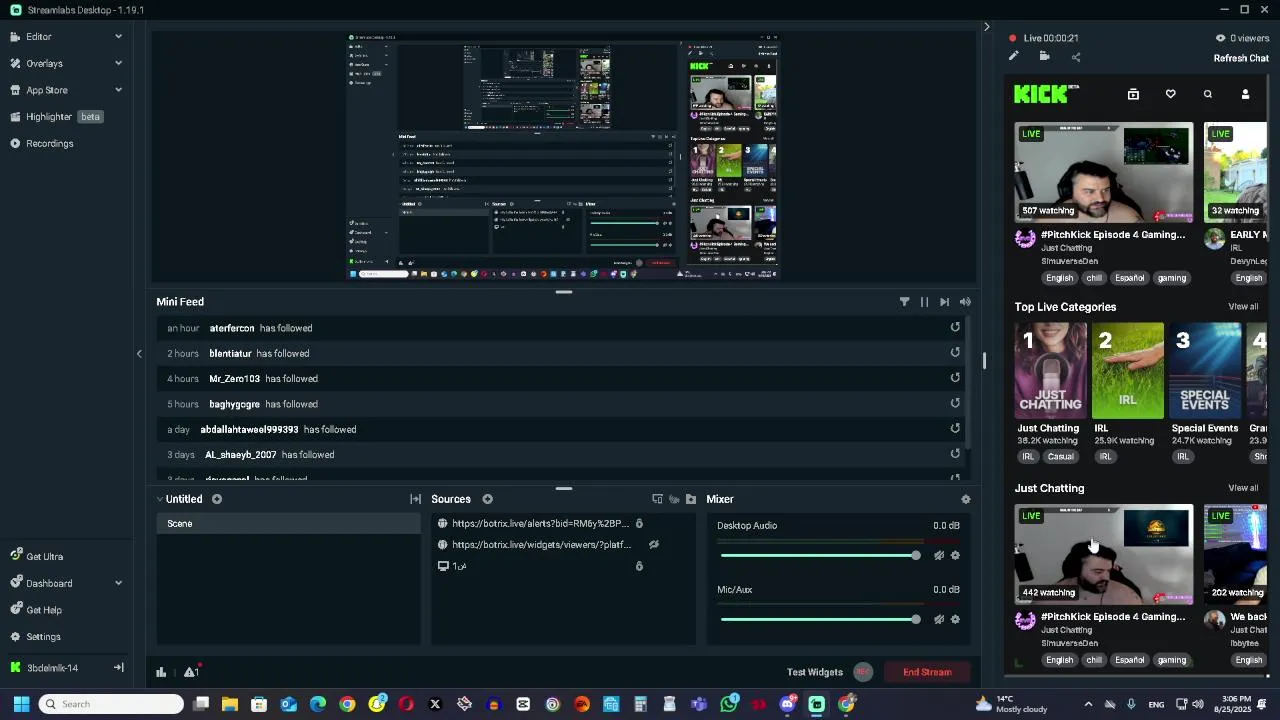Screen dimensions: 1280x720
Task: Share the stream using share icon
Action: 1076,57
